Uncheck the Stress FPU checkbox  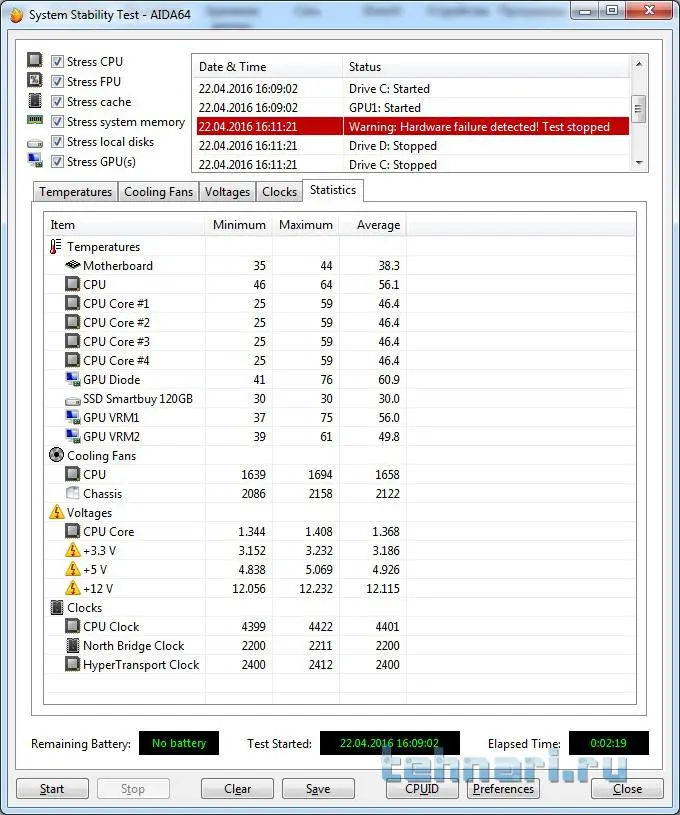point(57,82)
